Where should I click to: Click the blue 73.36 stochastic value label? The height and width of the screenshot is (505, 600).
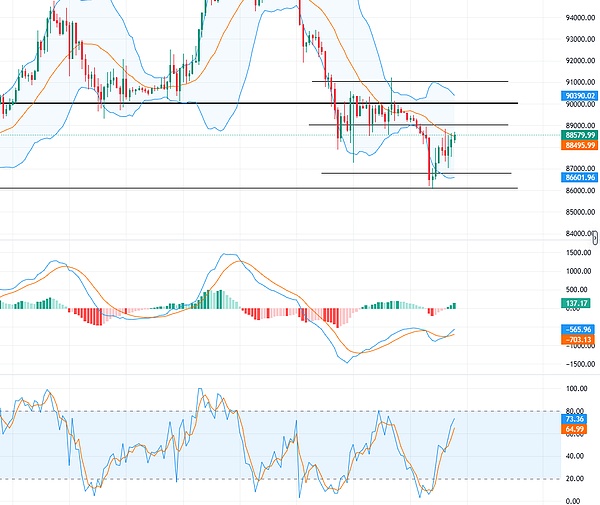pyautogui.click(x=576, y=419)
